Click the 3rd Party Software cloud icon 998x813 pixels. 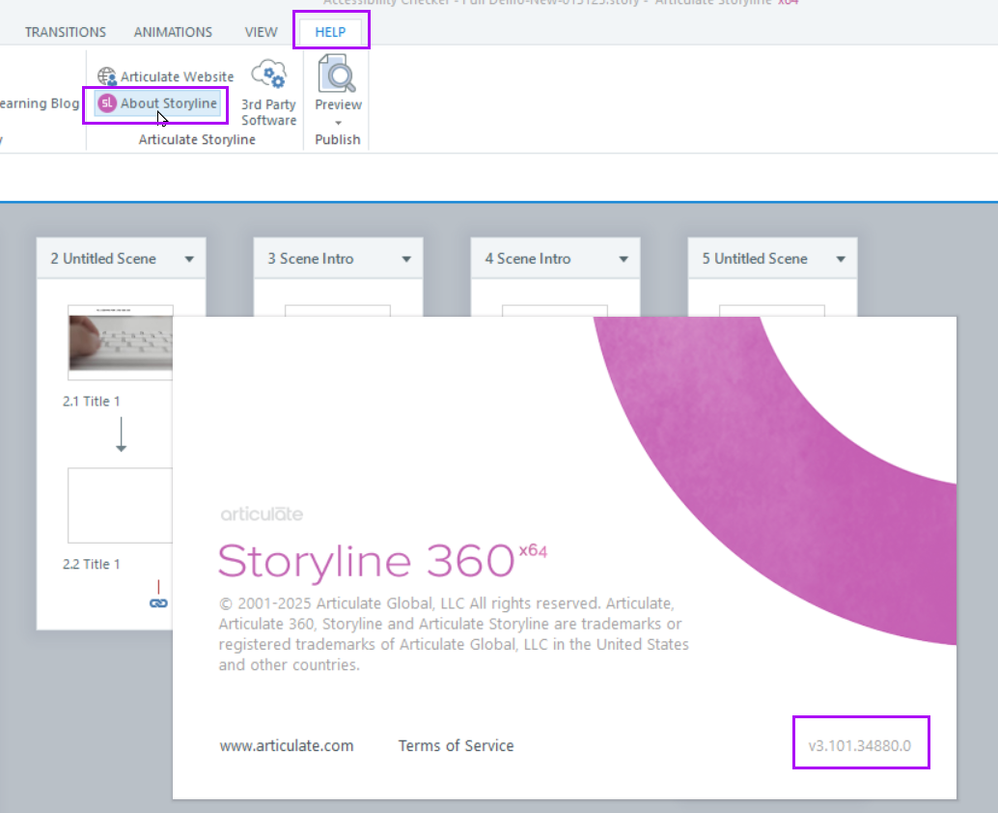[x=268, y=75]
